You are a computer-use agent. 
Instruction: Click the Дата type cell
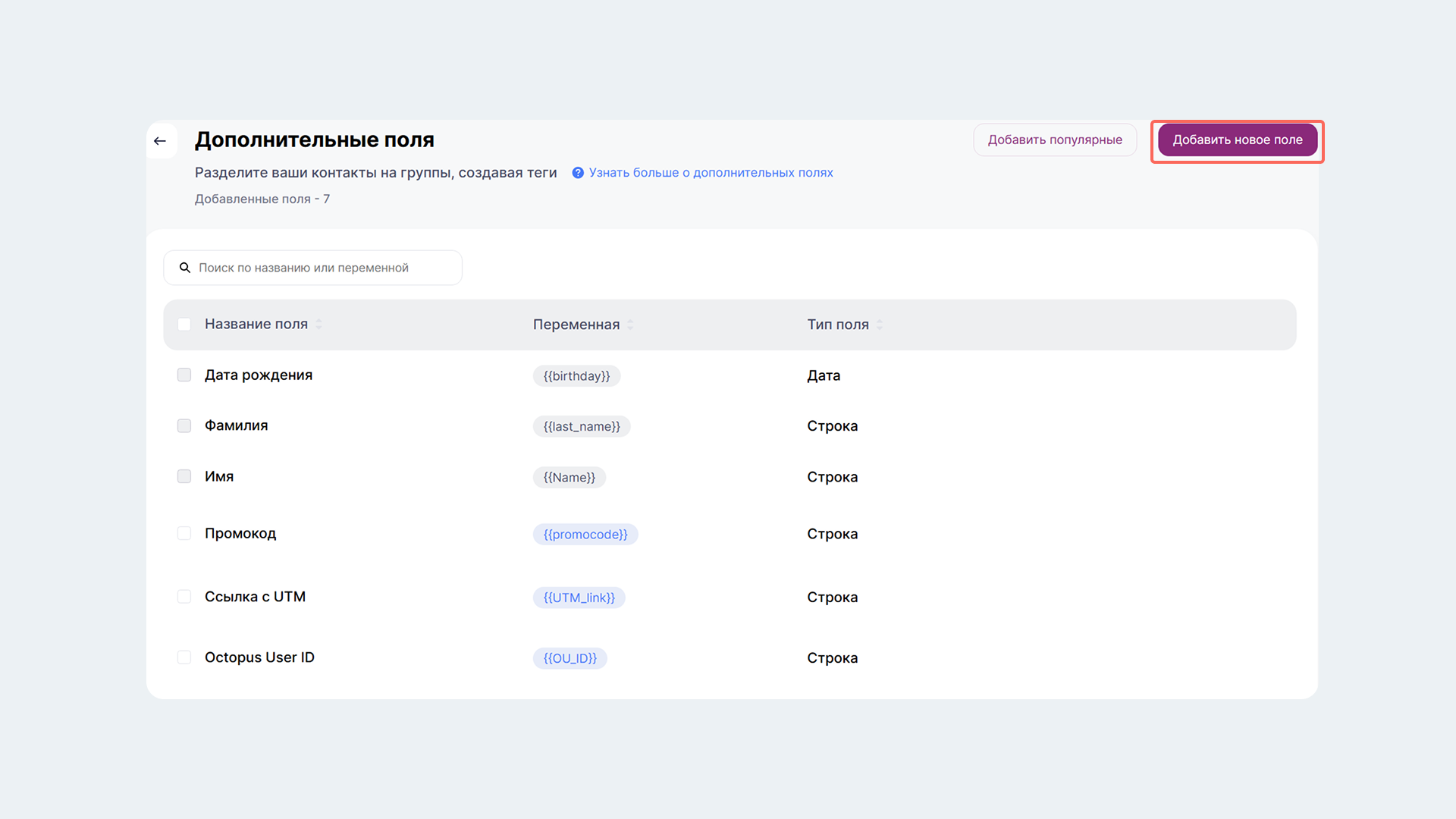[x=824, y=376]
